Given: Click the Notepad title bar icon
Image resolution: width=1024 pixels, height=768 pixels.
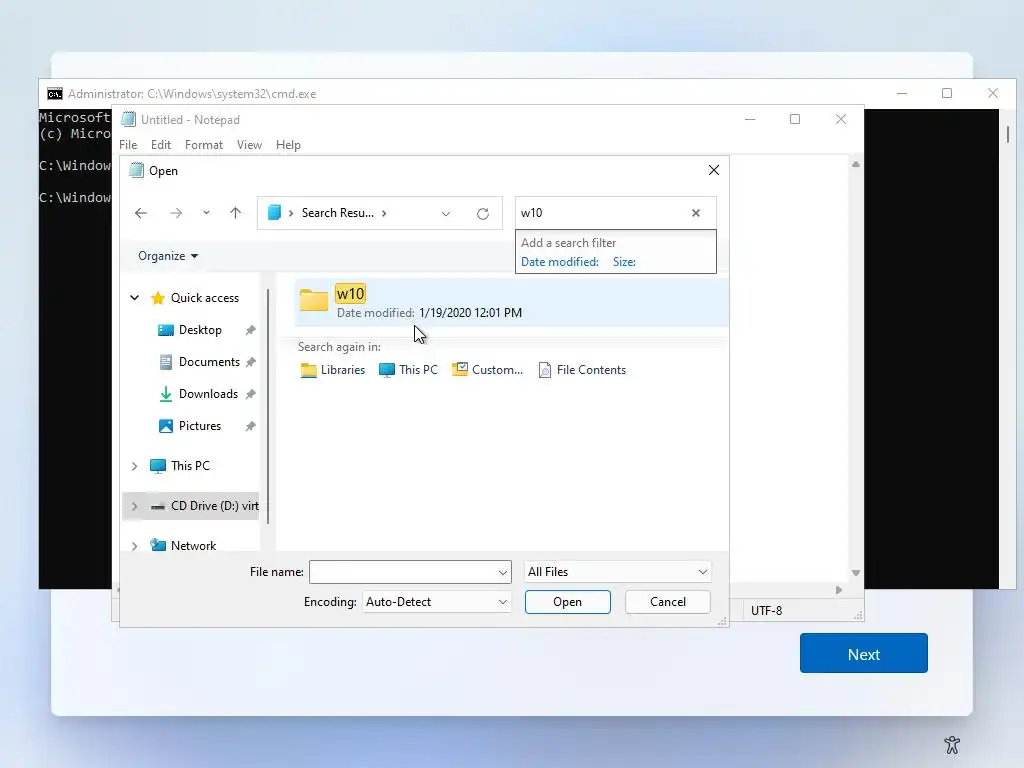Looking at the screenshot, I should pos(129,120).
